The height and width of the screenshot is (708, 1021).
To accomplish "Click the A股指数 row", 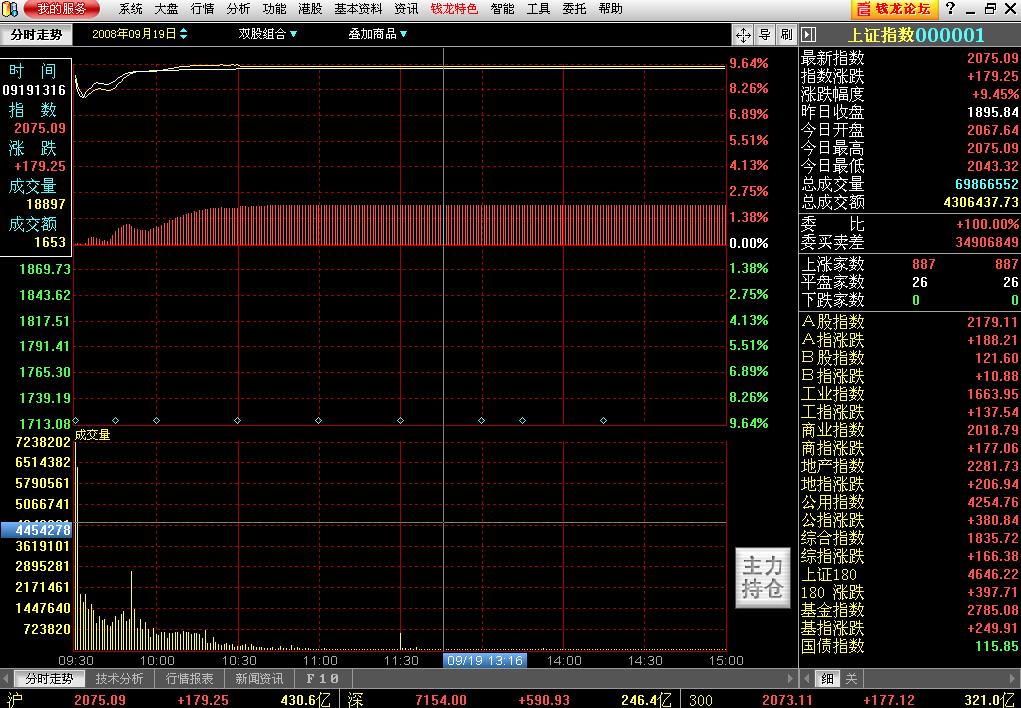I will pyautogui.click(x=910, y=322).
